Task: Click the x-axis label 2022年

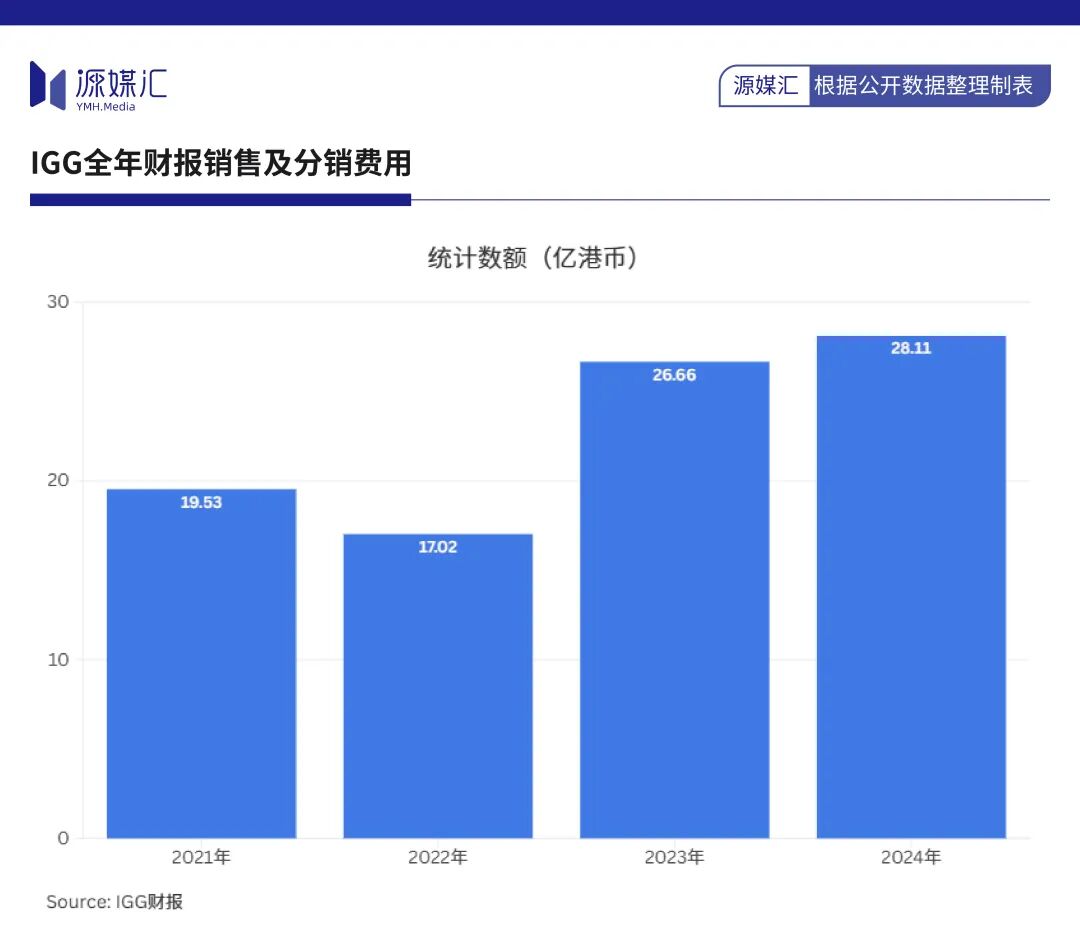Action: coord(438,857)
